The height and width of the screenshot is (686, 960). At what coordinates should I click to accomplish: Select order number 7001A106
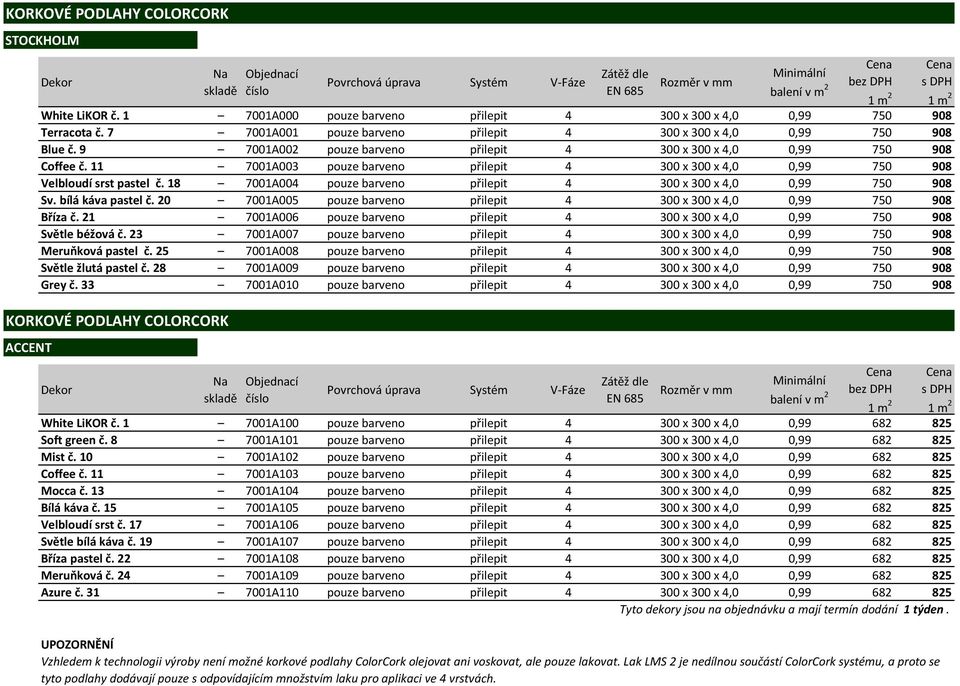272,525
